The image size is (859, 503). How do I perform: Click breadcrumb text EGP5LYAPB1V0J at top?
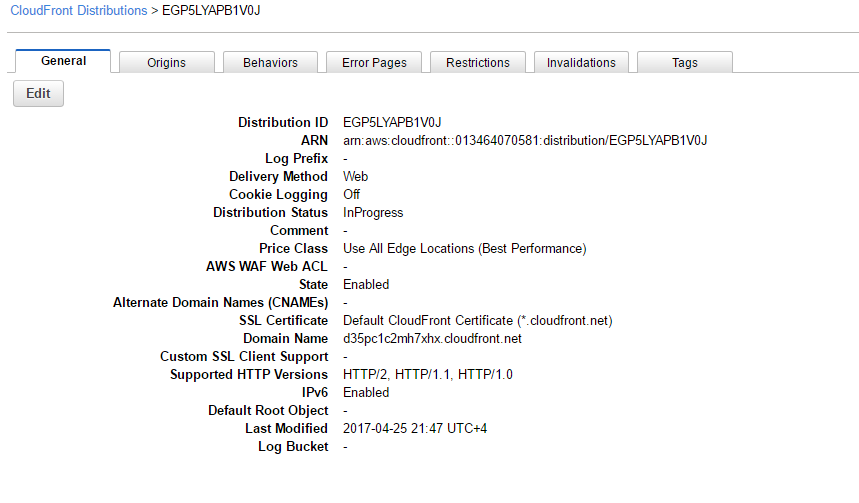coord(211,10)
